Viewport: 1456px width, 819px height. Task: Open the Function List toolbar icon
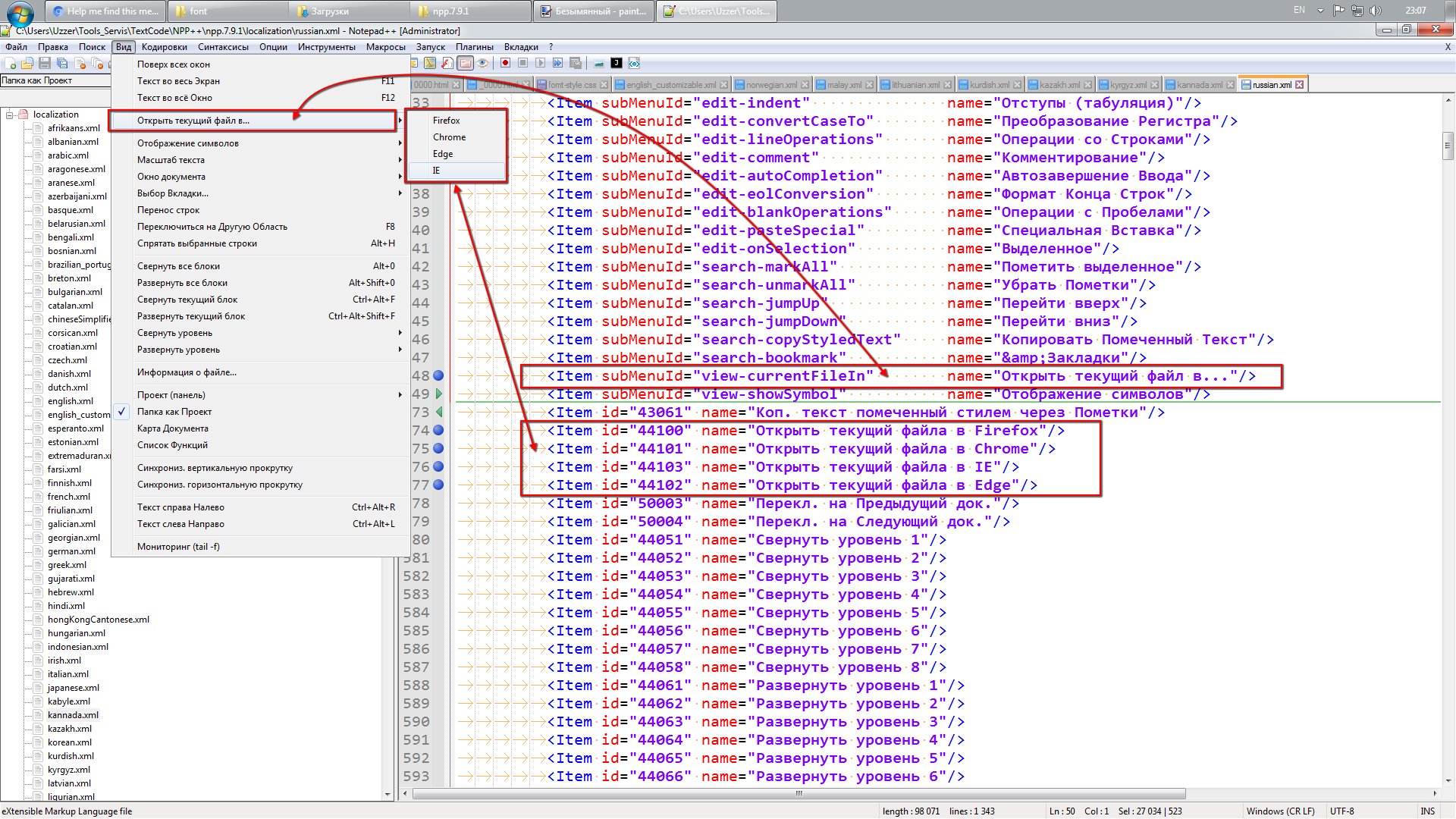coord(447,63)
